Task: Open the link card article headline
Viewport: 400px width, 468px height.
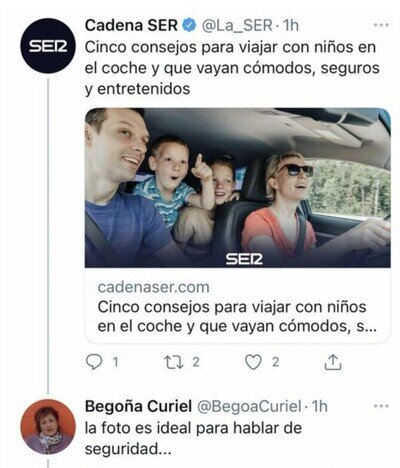Action: [x=237, y=316]
